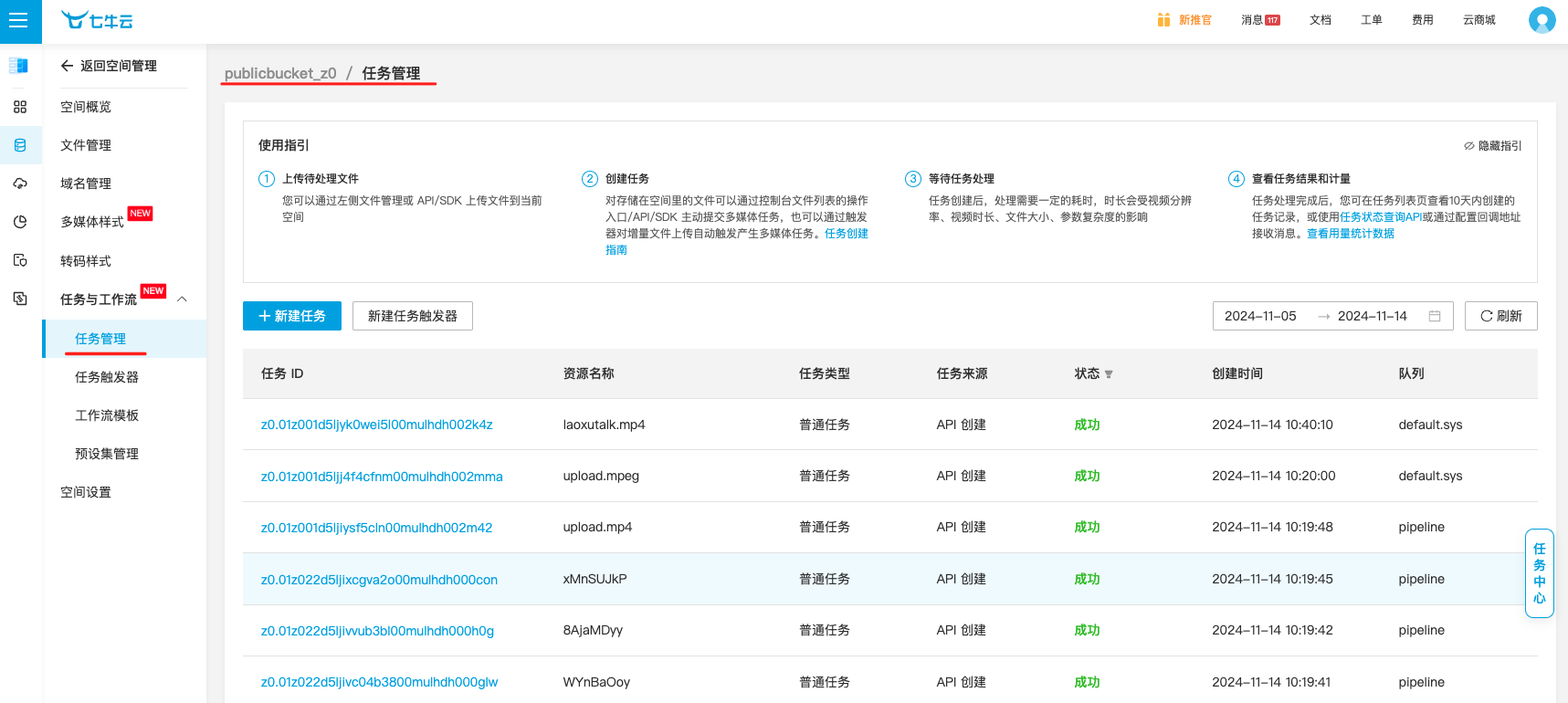Click the Qiniu Cloud (七牛云) logo
1568x703 pixels.
[97, 20]
